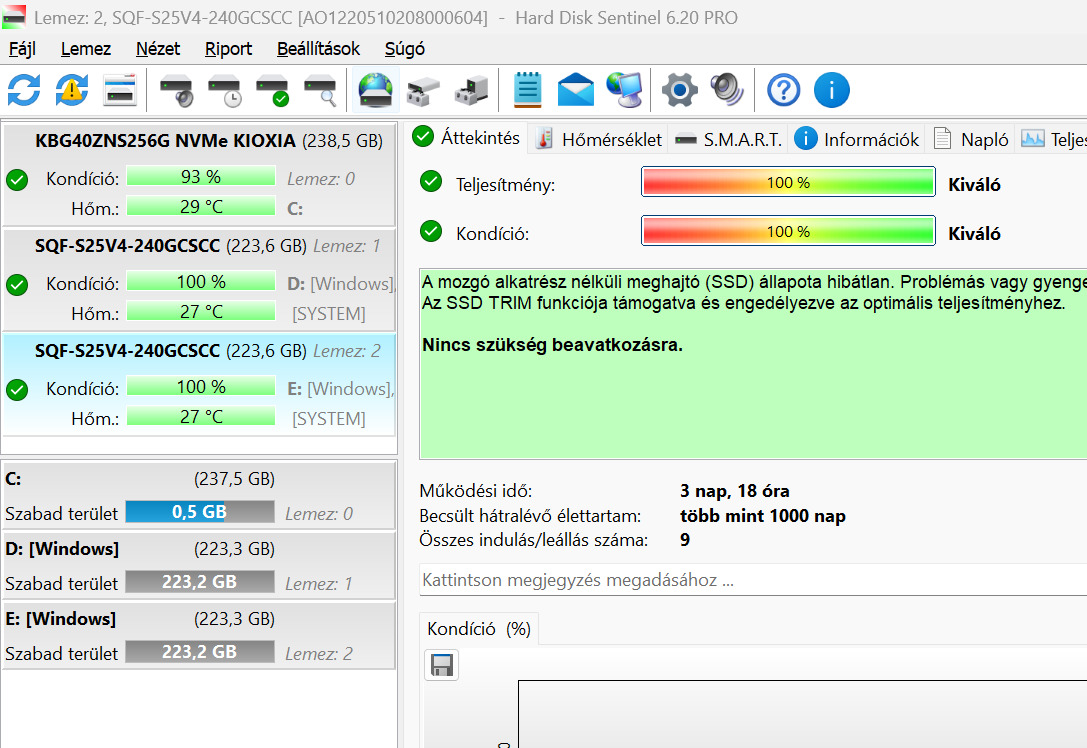Open the Súgó menu
1087x748 pixels.
click(x=405, y=49)
